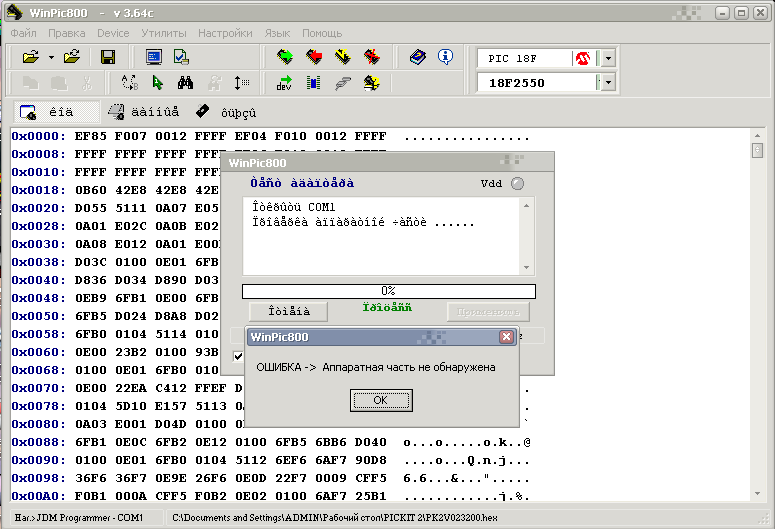Viewport: 775px width, 529px height.
Task: Open the blue help book icon
Action: (x=418, y=57)
